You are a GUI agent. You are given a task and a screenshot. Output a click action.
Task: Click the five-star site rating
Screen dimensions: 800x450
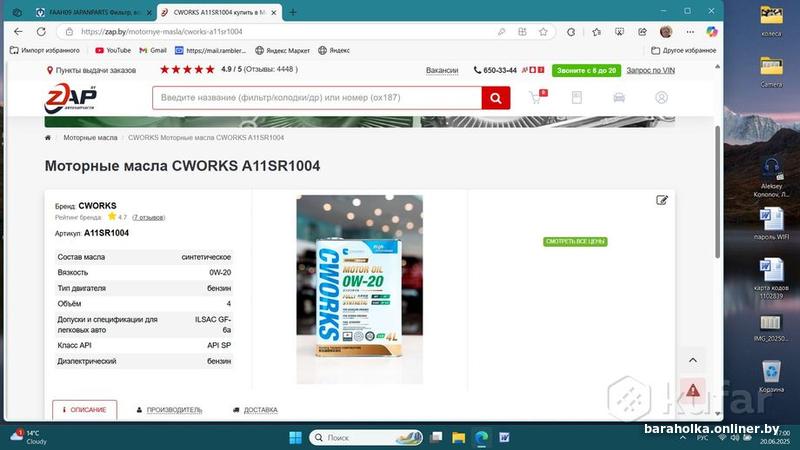(187, 69)
